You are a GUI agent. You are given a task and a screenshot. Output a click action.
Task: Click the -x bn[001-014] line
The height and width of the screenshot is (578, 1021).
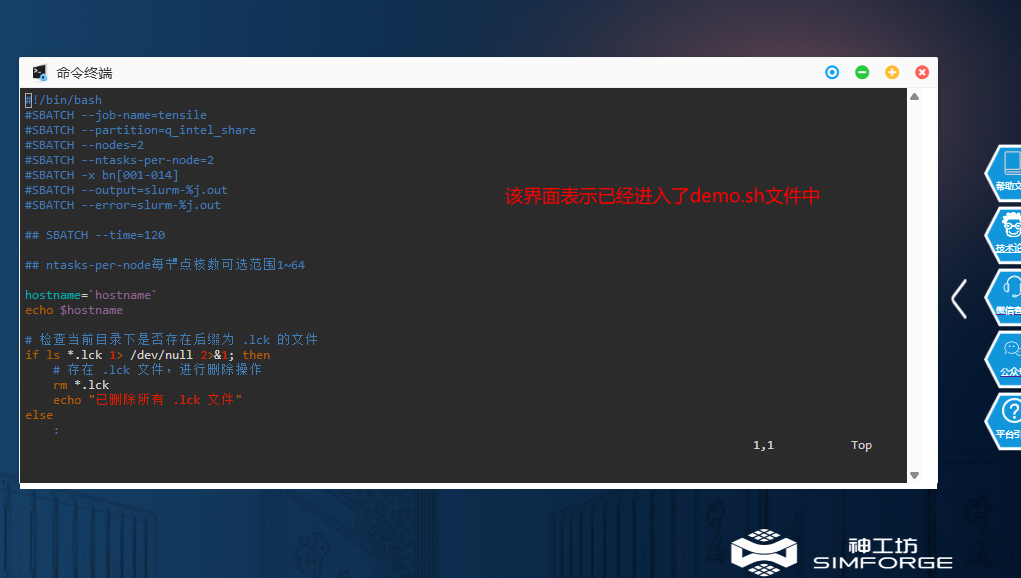tap(102, 174)
